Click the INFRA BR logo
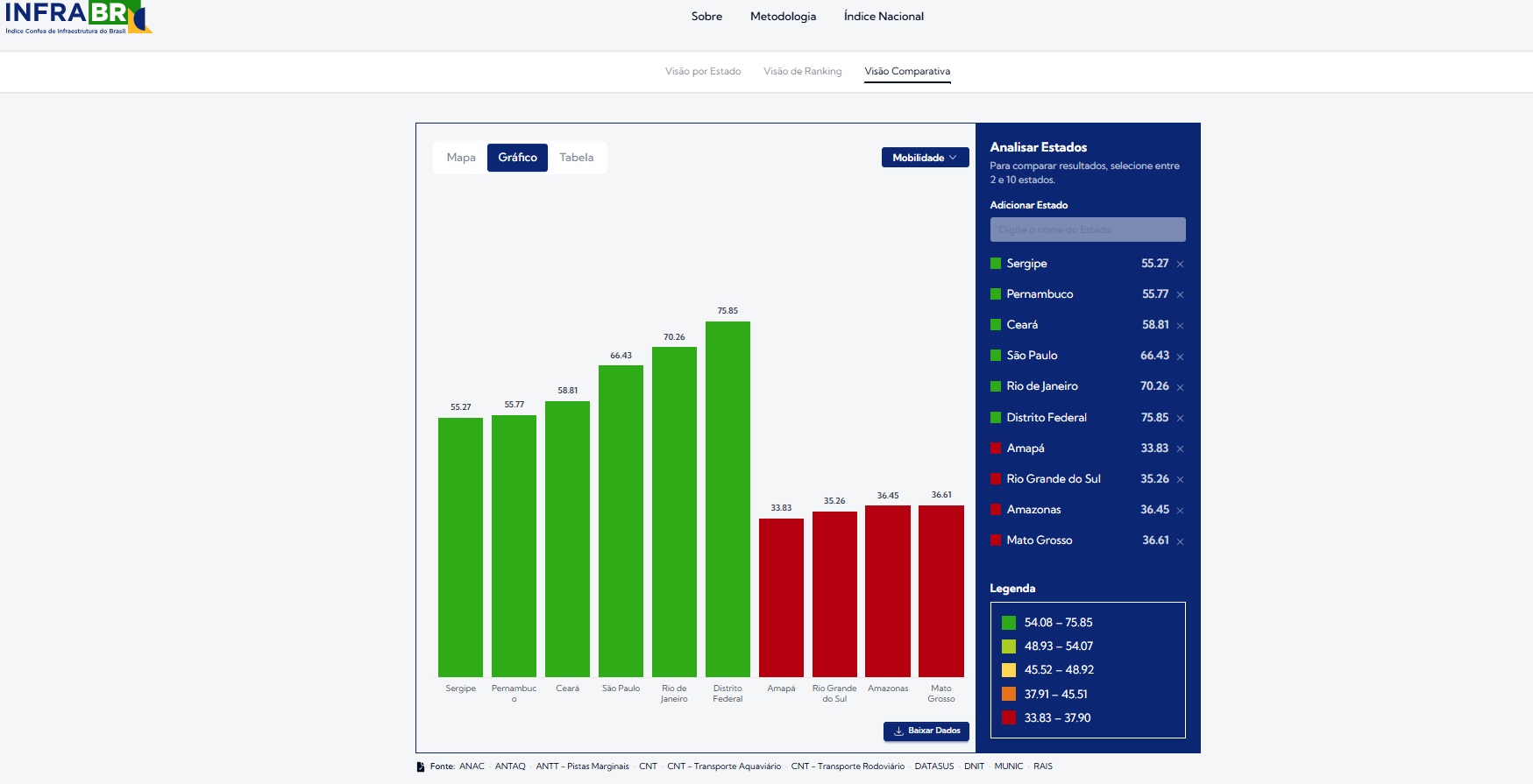This screenshot has width=1533, height=784. (x=77, y=18)
